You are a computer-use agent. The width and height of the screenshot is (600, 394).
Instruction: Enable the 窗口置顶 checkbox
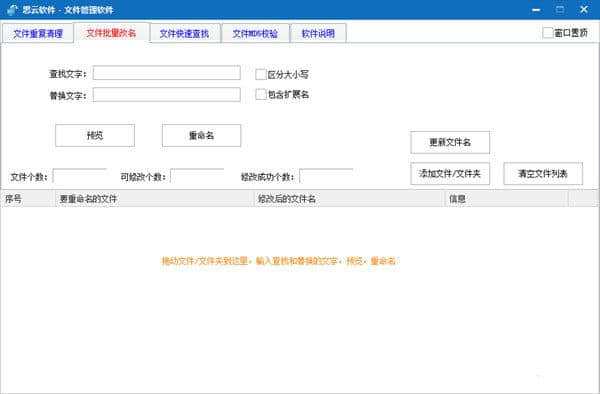(x=548, y=33)
